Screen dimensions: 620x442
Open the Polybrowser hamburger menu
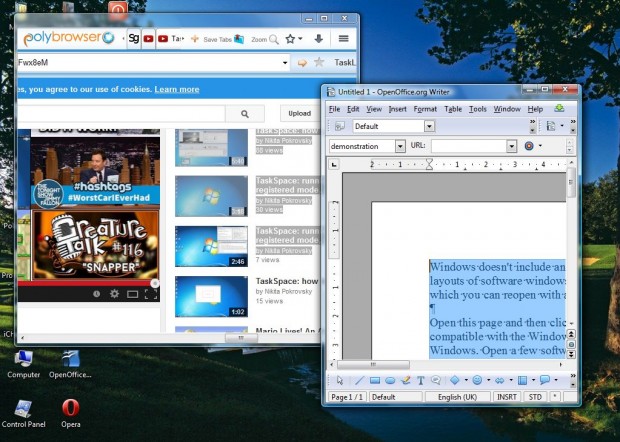pyautogui.click(x=344, y=38)
